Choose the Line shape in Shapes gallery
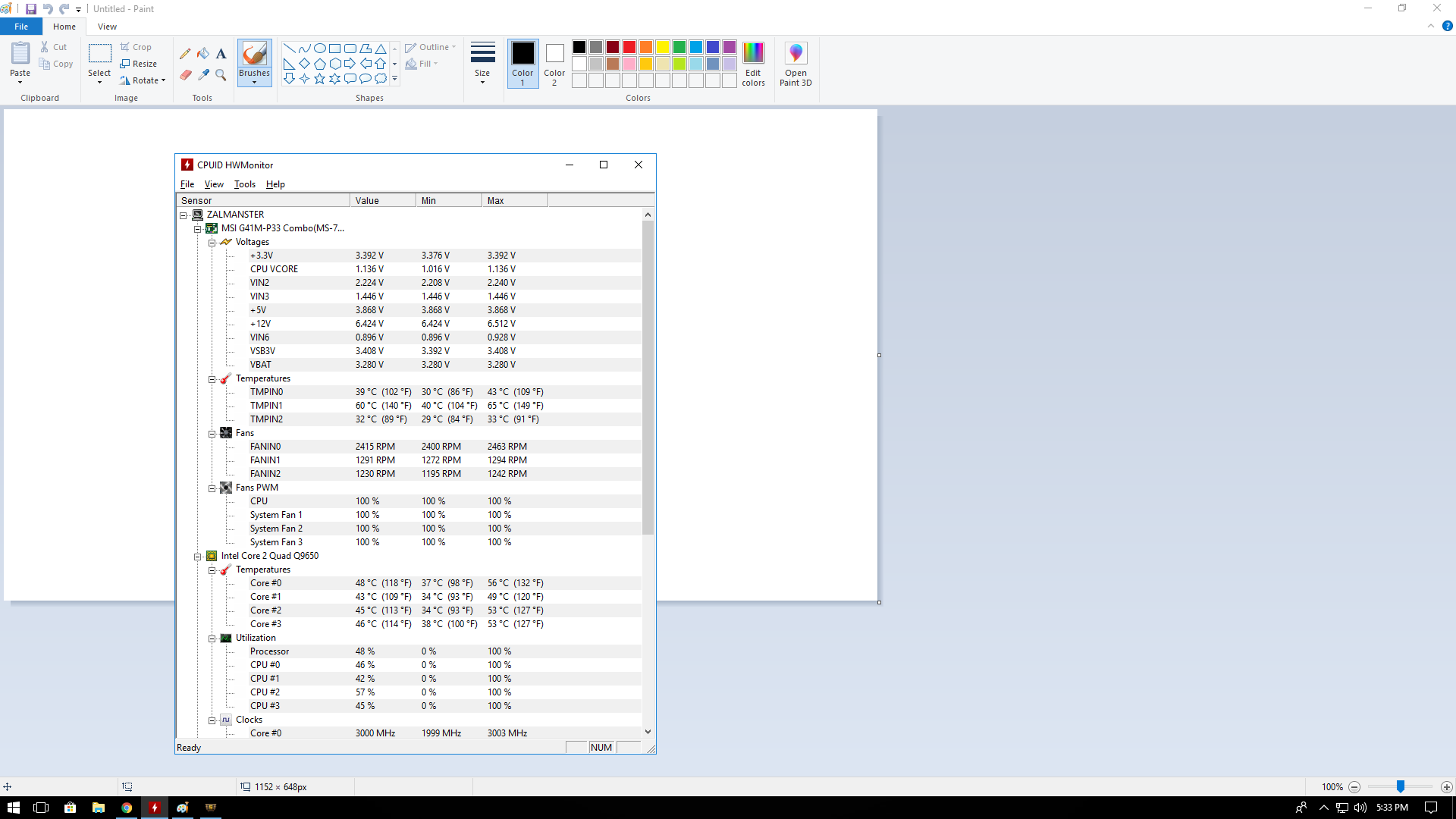This screenshot has height=819, width=1456. (289, 48)
